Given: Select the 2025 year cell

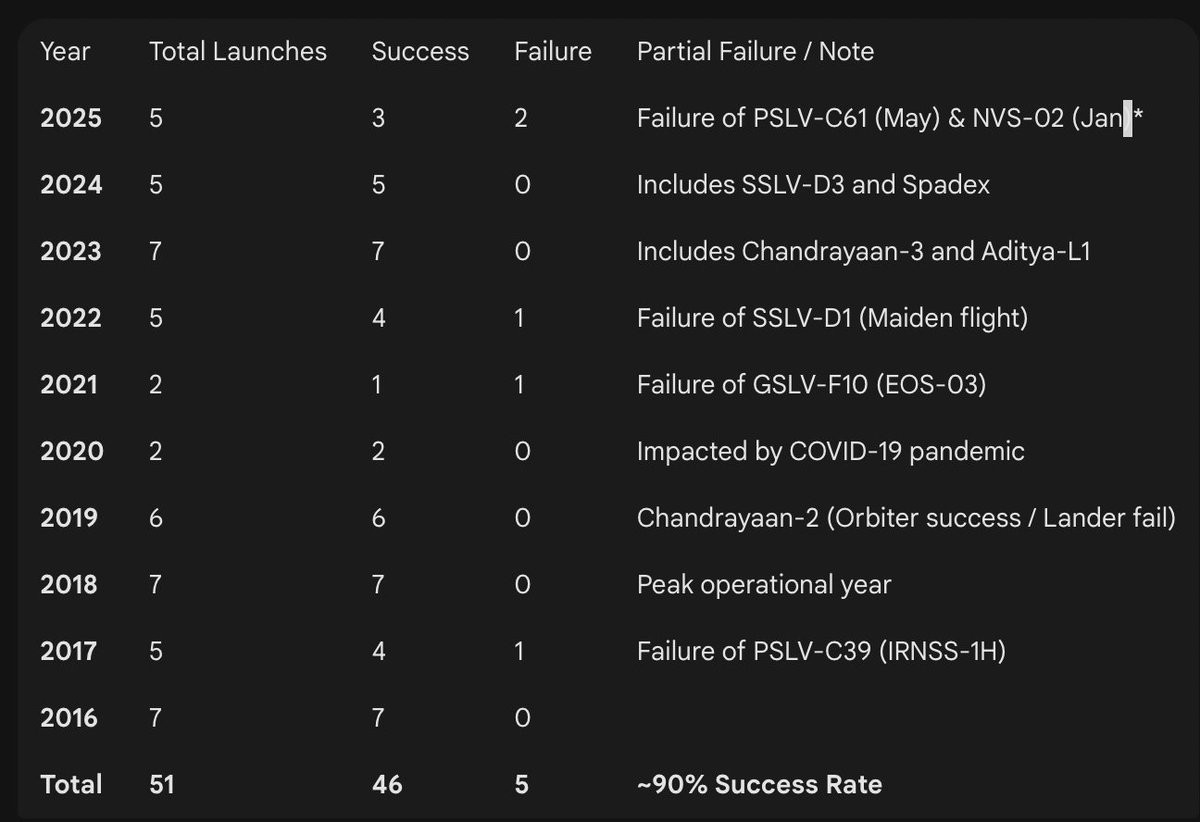Looking at the screenshot, I should [x=71, y=118].
